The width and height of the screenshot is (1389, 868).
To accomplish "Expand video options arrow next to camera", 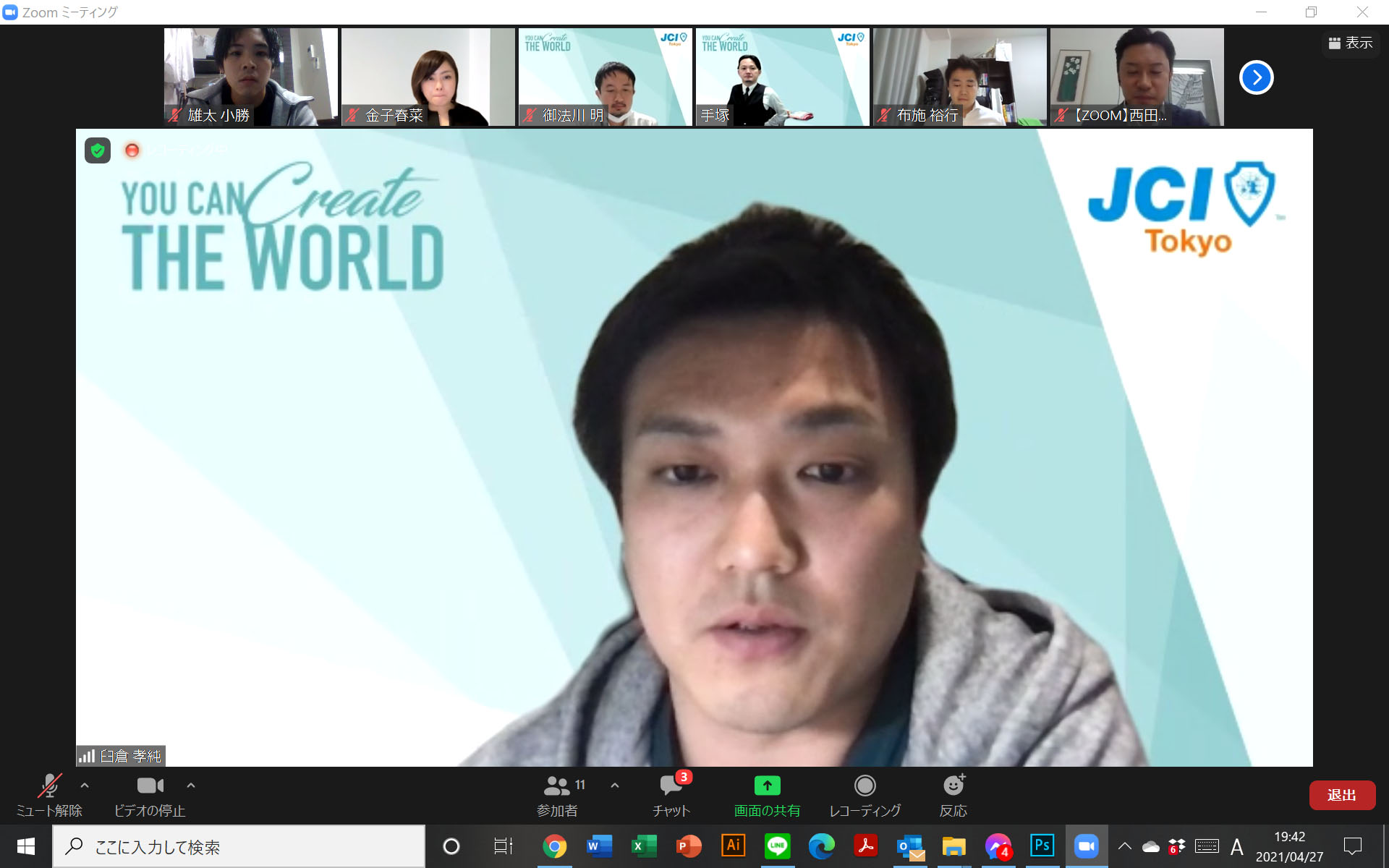I will [191, 785].
